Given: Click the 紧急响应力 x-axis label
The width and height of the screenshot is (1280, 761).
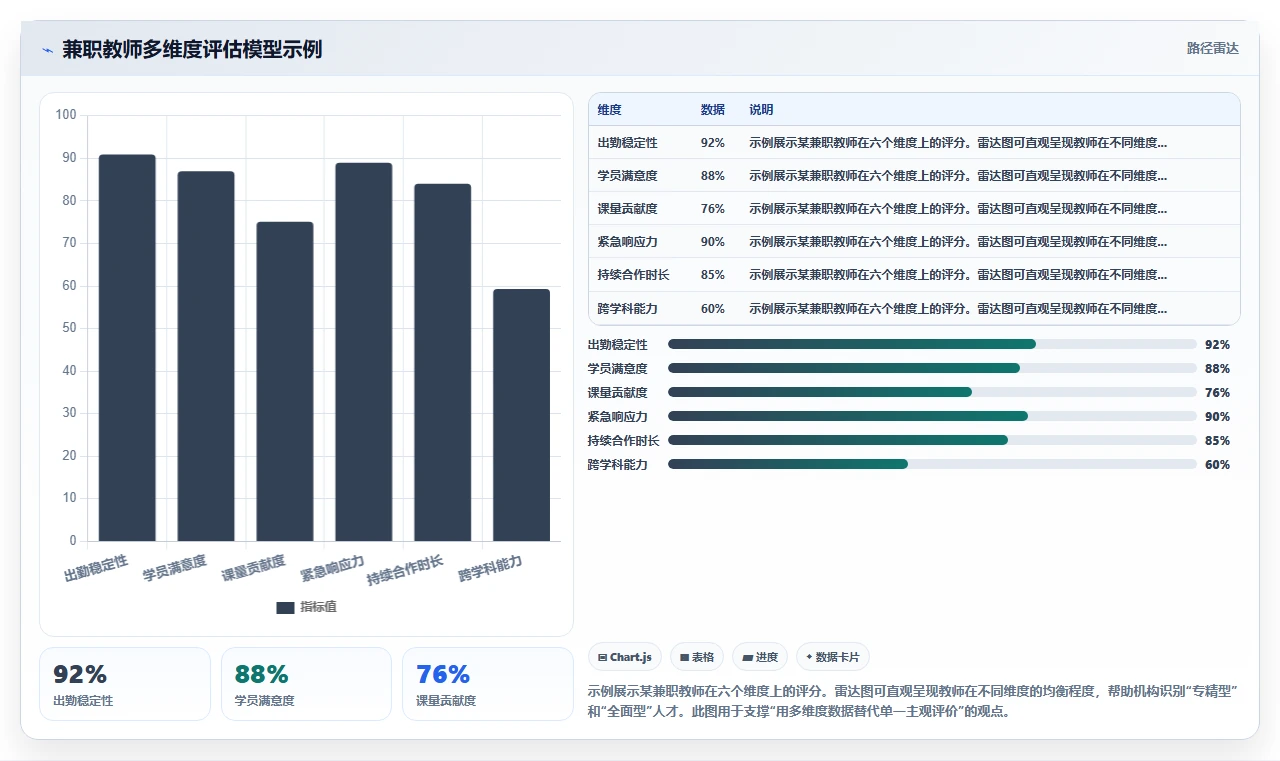Looking at the screenshot, I should [x=333, y=569].
